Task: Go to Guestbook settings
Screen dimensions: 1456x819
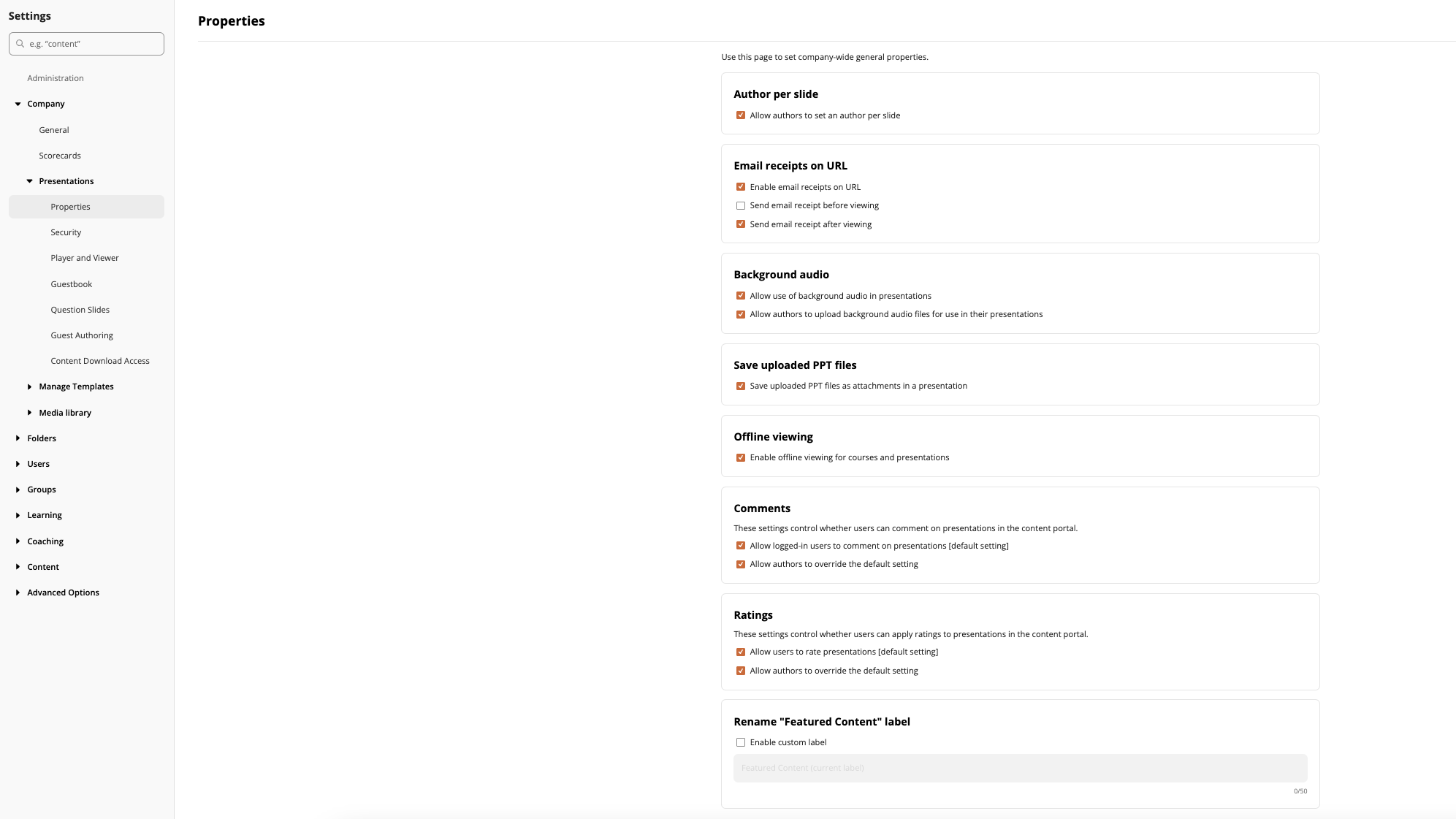Action: [x=71, y=283]
